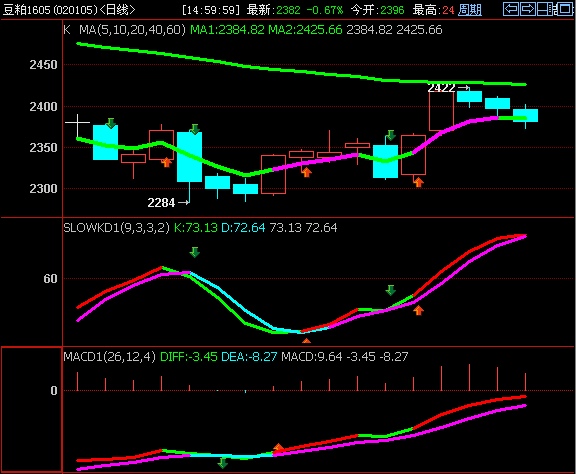Click the empty red-bordered box left of MACD

point(32,409)
